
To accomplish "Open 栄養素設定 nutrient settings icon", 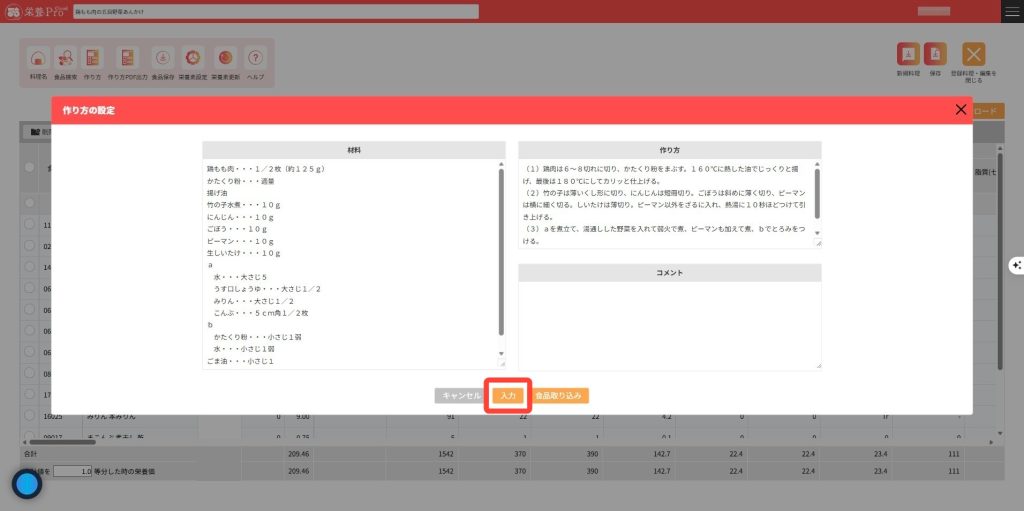I will (193, 59).
